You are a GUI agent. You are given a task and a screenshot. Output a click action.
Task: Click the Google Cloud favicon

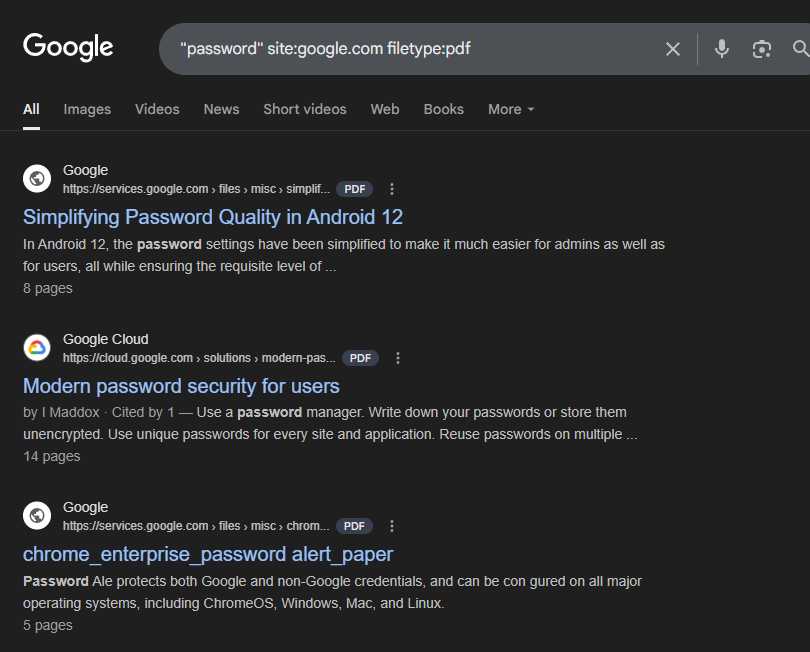pos(37,347)
